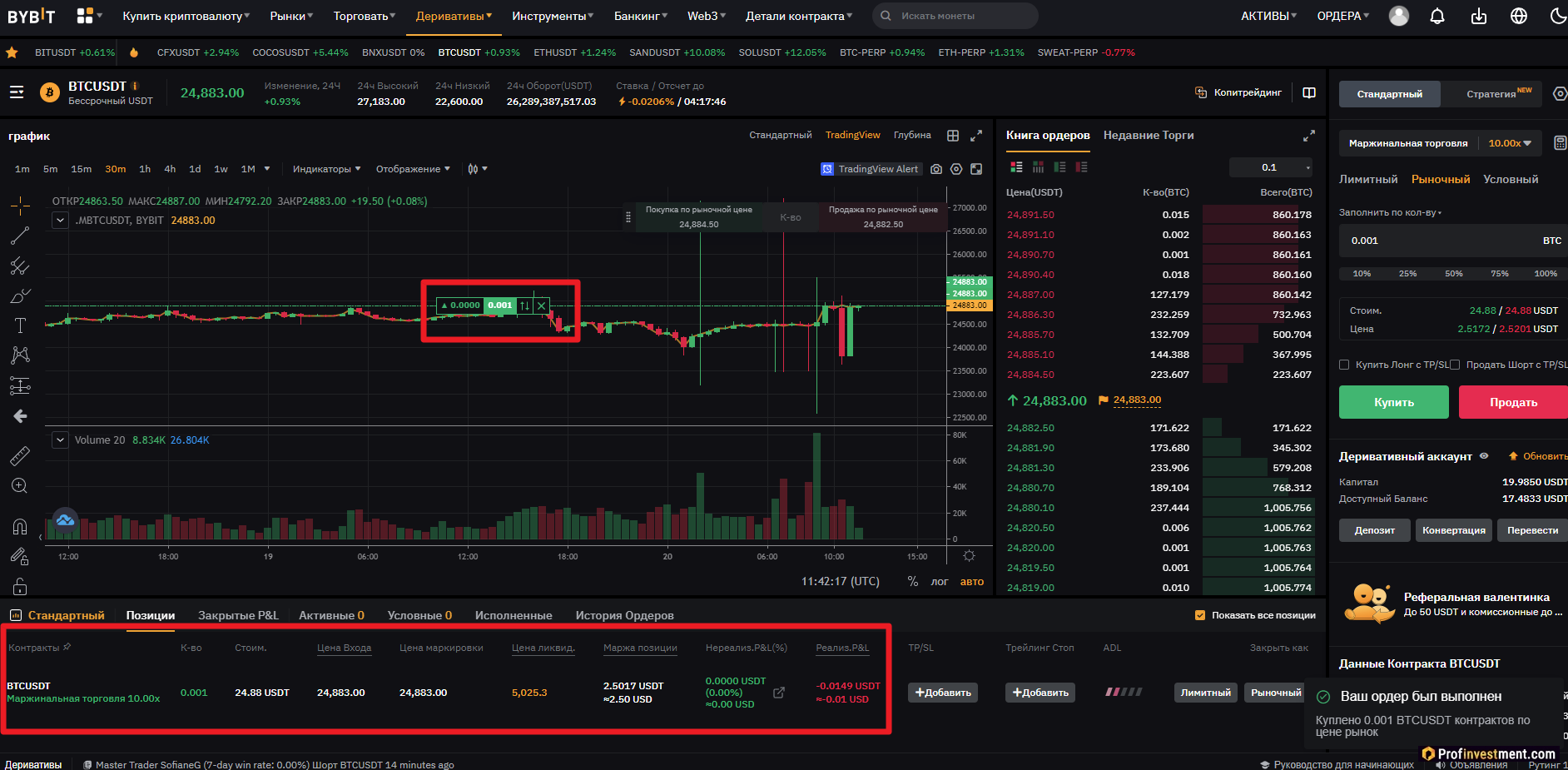Image resolution: width=1568 pixels, height=770 pixels.
Task: Toggle the magnet mode icon
Action: pyautogui.click(x=20, y=526)
